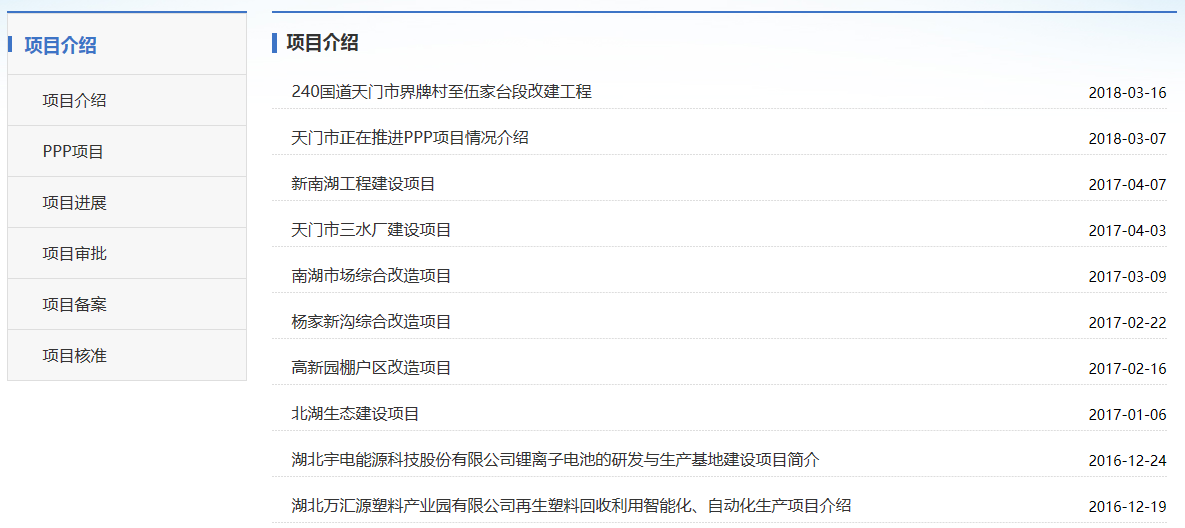Screen dimensions: 1185x528
Task: Open 湖北万汇源塑料产业园 project introduction link
Action: pos(571,506)
